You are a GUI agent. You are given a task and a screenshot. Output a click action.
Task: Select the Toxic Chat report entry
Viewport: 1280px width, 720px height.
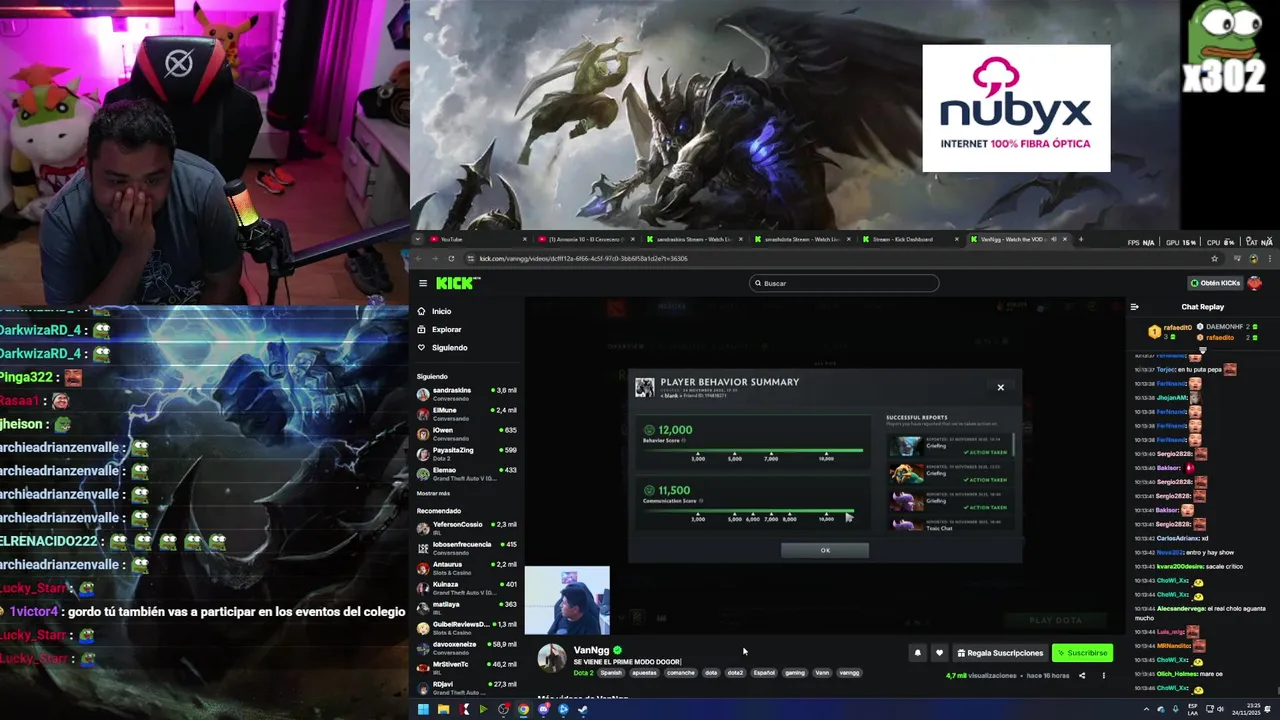click(950, 525)
